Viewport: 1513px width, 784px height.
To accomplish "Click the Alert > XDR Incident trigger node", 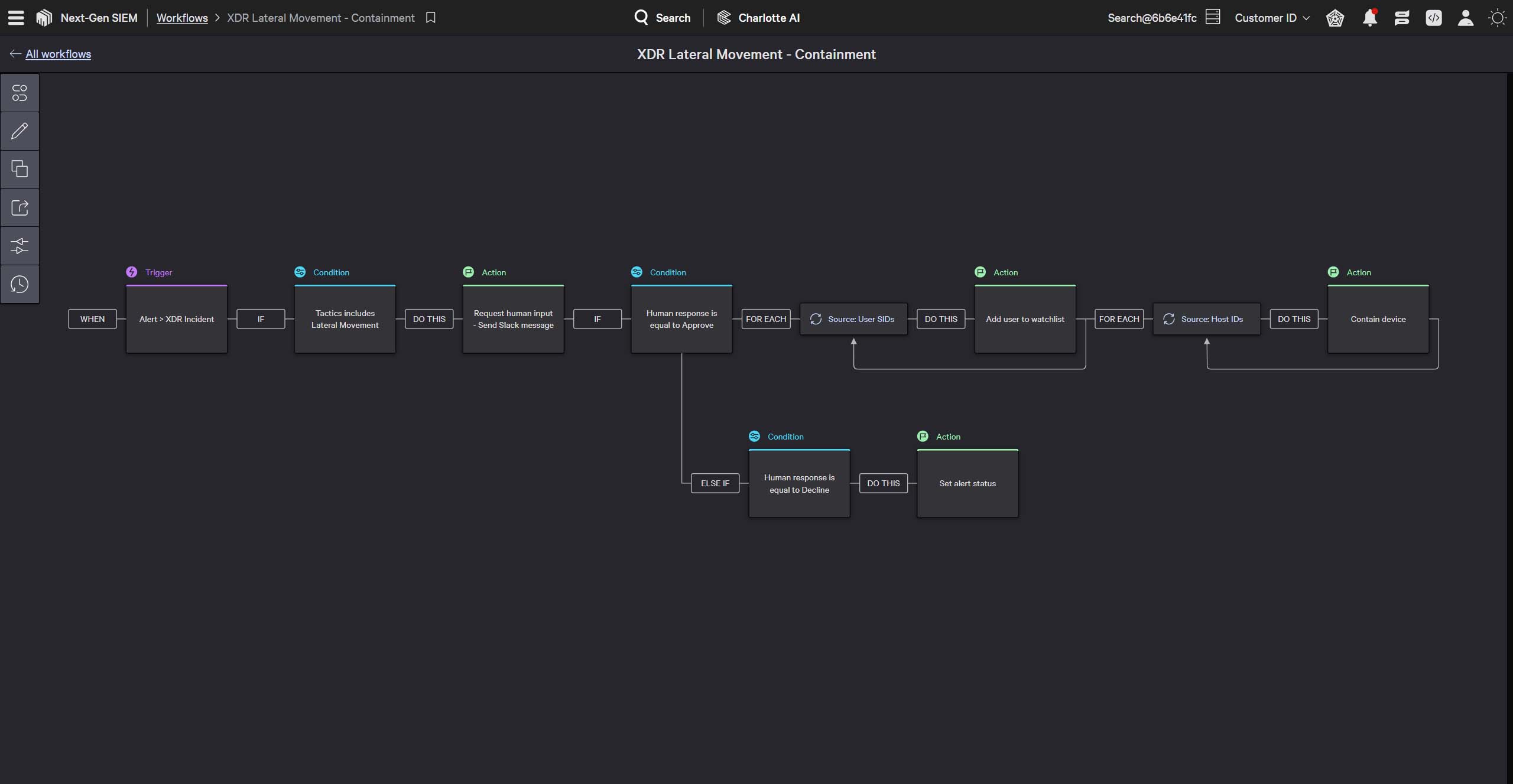I will (x=176, y=319).
